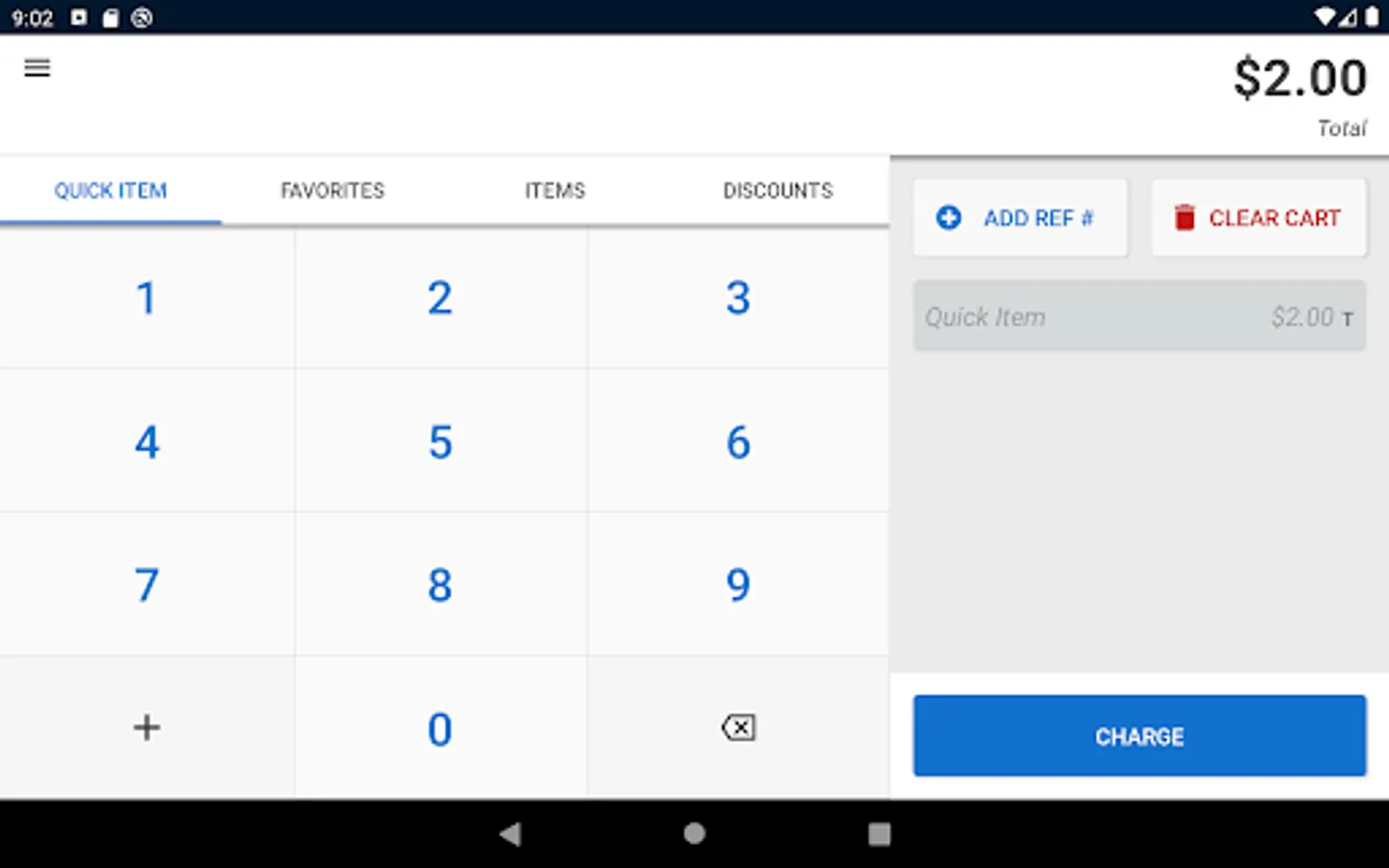
Task: Tap keypad number 8
Action: pyautogui.click(x=440, y=584)
